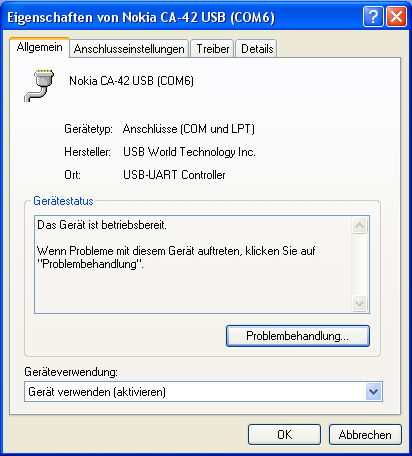Image resolution: width=412 pixels, height=456 pixels.
Task: Click the scroll up arrow in Gerätestatus box
Action: pyautogui.click(x=359, y=226)
